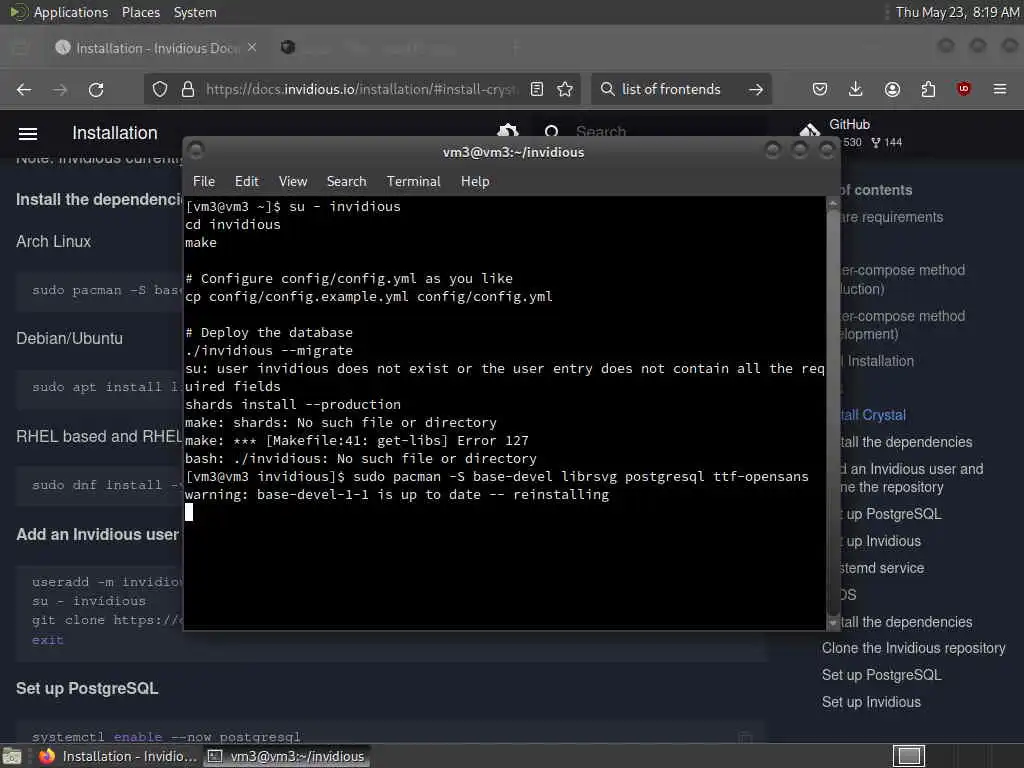Click the docs search magnifier icon
The width and height of the screenshot is (1024, 768).
coord(552,132)
